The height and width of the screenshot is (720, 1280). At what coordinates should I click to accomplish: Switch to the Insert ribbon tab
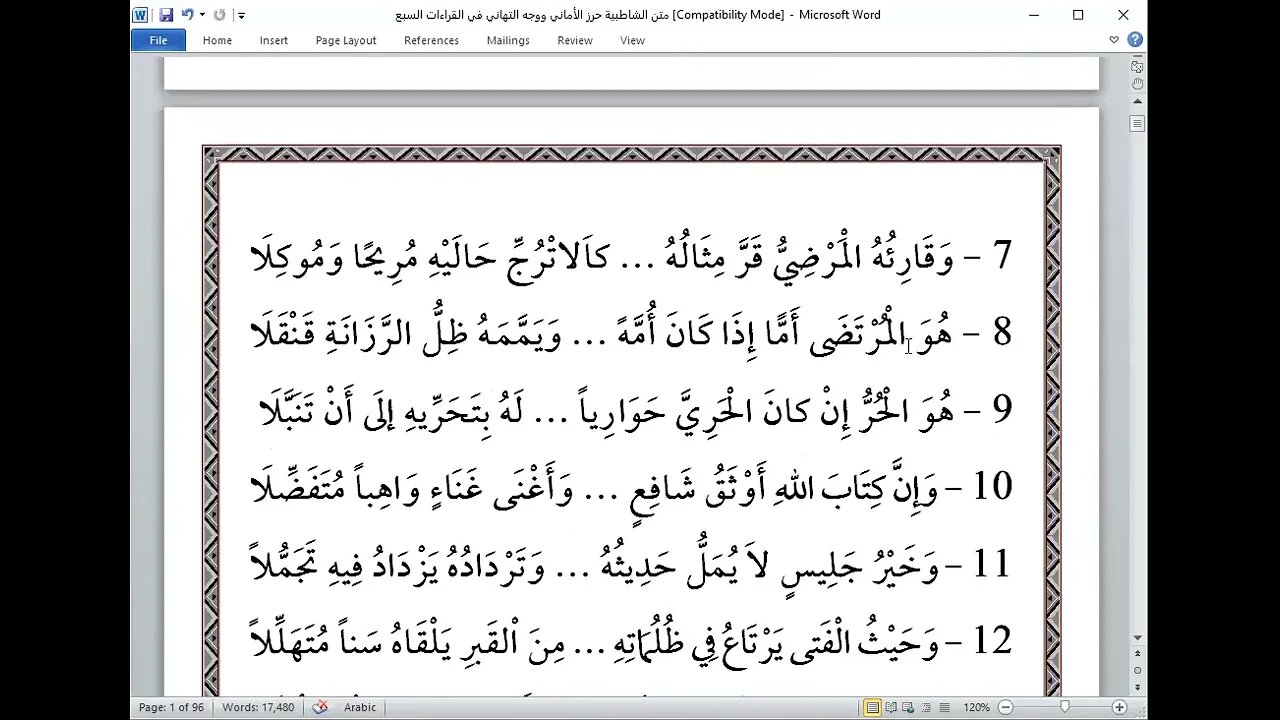click(x=273, y=40)
